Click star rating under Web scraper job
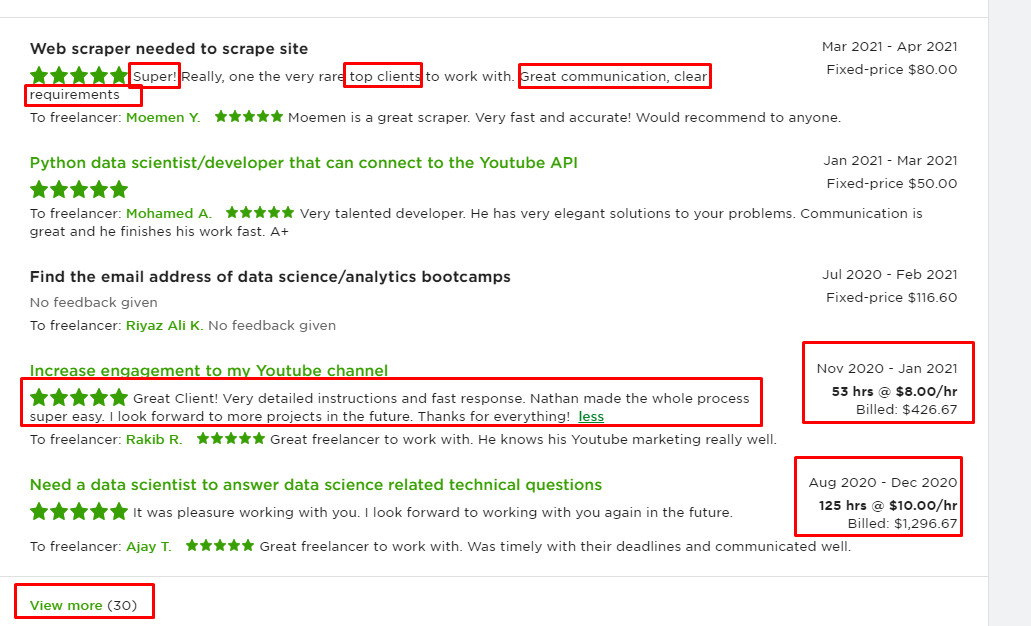 79,76
